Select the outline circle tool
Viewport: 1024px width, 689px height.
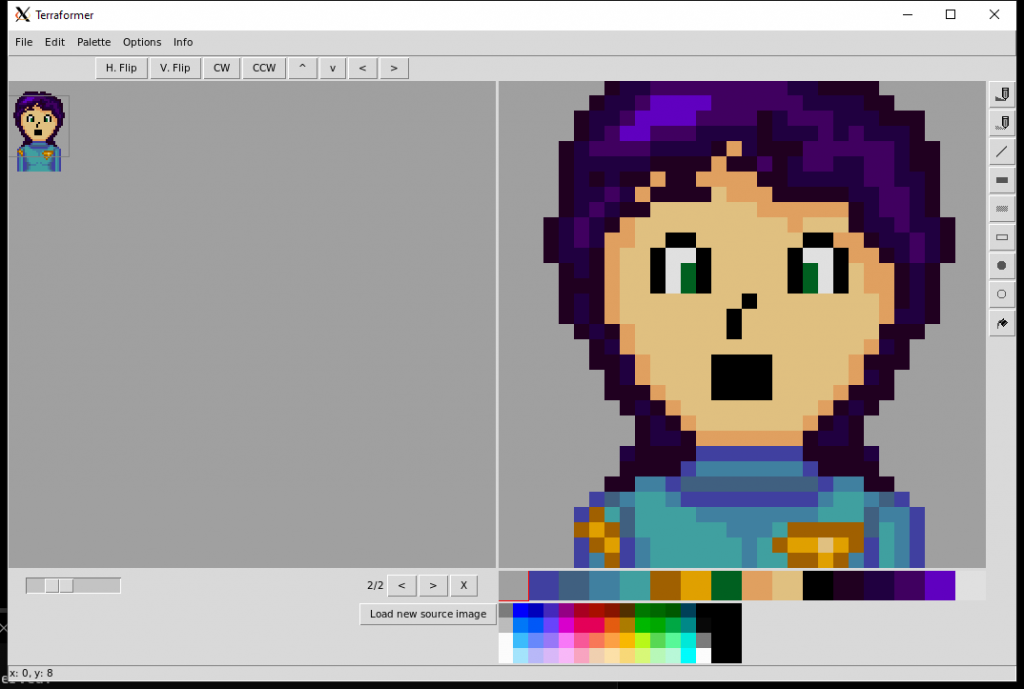(x=1002, y=294)
